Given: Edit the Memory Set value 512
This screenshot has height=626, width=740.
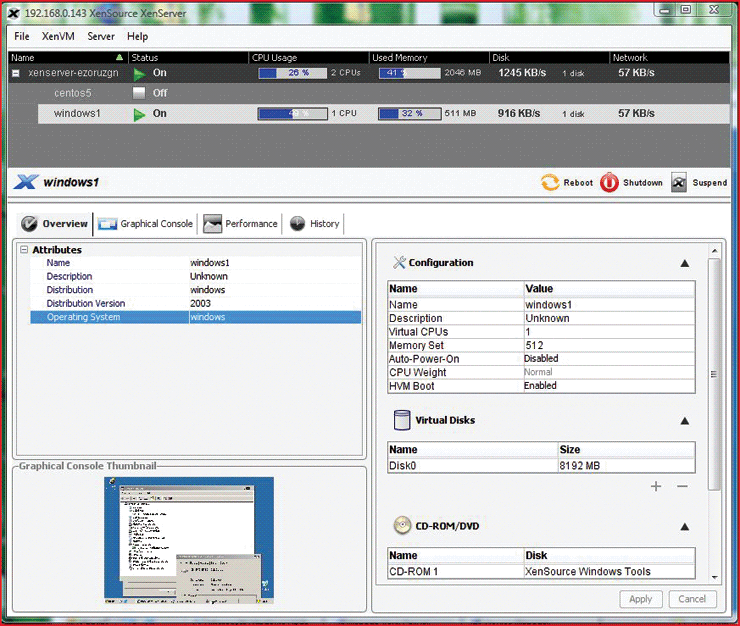Looking at the screenshot, I should (x=609, y=346).
